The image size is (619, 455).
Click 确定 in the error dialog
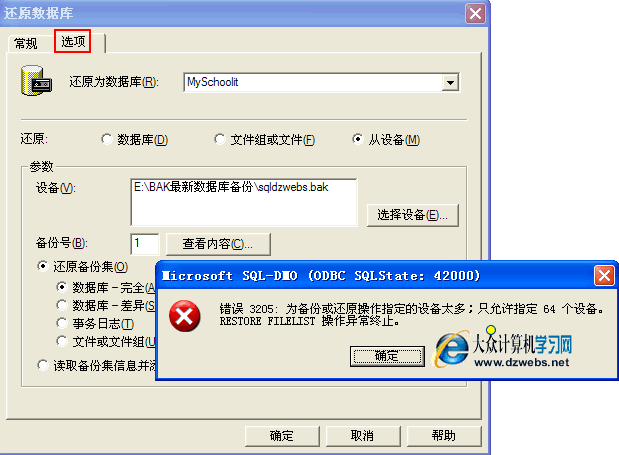coord(387,356)
